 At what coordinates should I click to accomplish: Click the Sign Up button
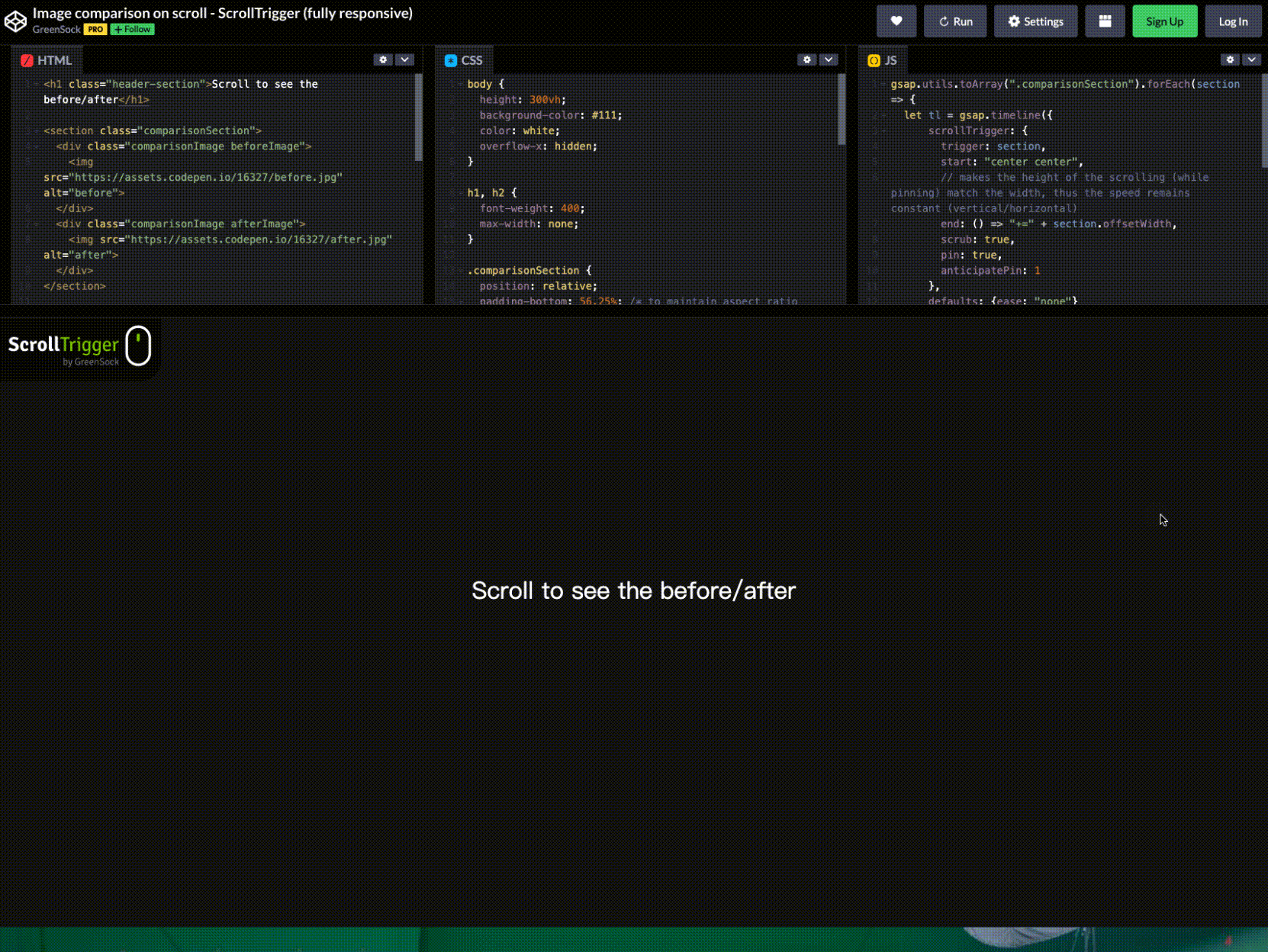(1164, 21)
